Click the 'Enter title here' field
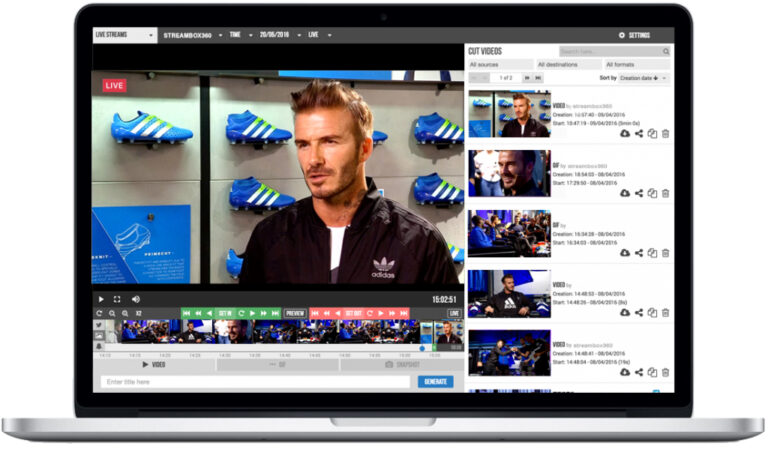Image resolution: width=768 pixels, height=452 pixels. click(255, 382)
